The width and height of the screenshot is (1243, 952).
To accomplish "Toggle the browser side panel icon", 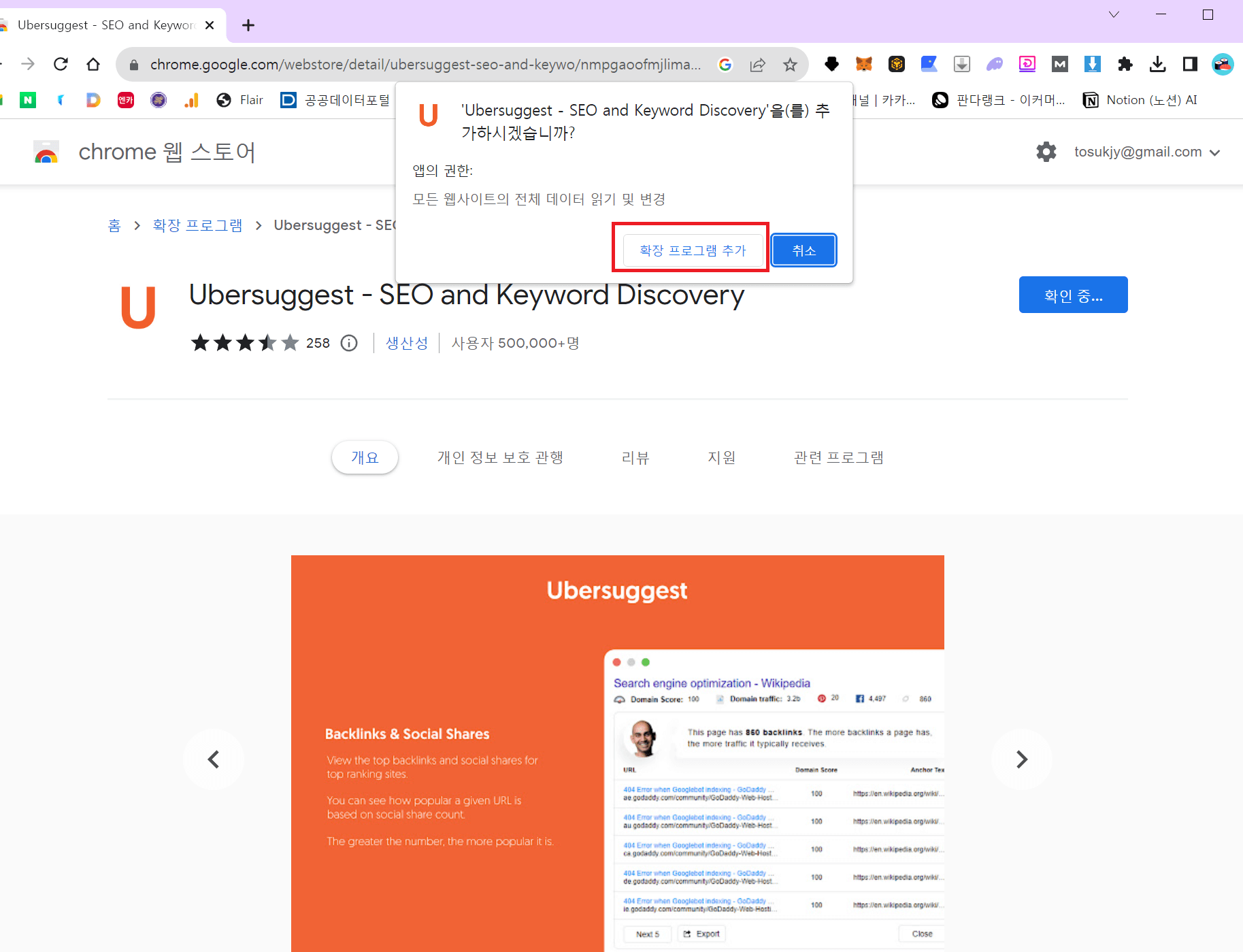I will 1190,64.
